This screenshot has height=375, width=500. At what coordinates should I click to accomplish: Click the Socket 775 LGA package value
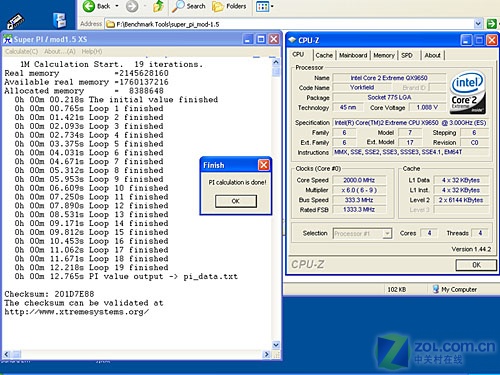click(389, 97)
